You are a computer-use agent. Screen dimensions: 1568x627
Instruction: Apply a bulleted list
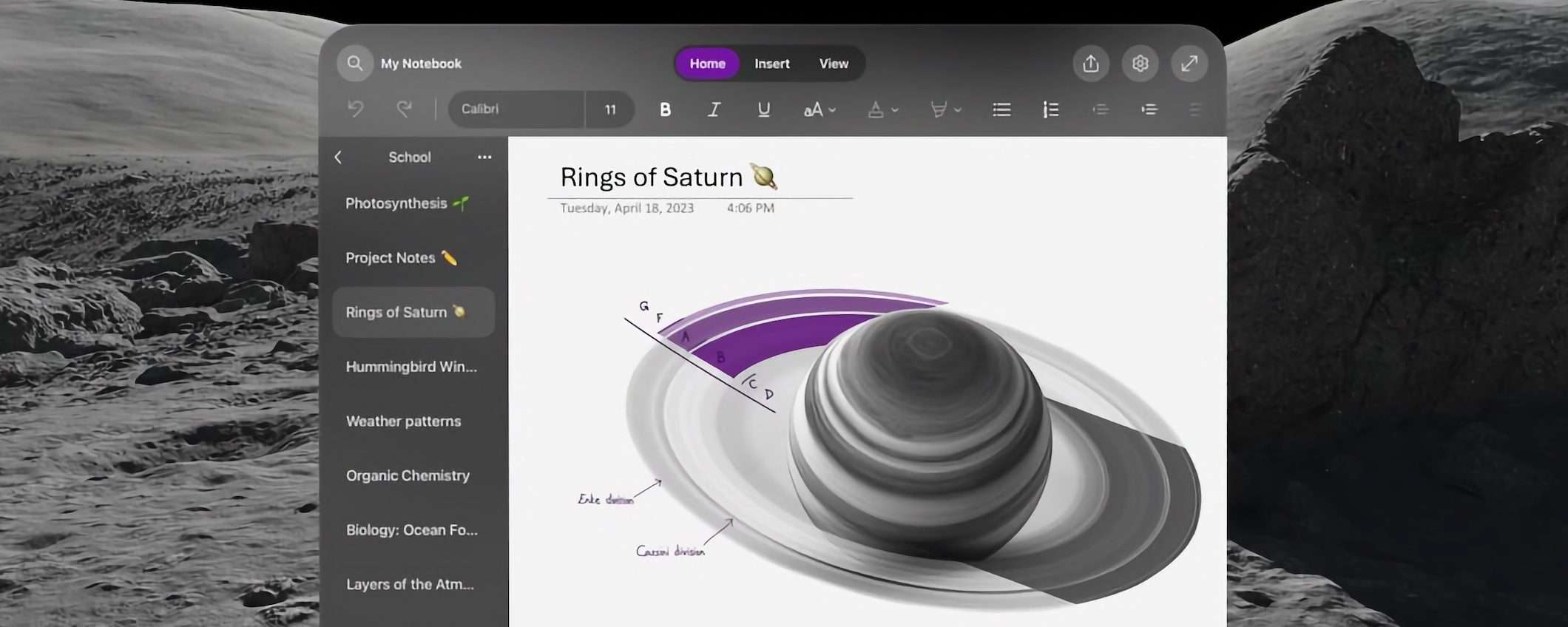pyautogui.click(x=1001, y=109)
